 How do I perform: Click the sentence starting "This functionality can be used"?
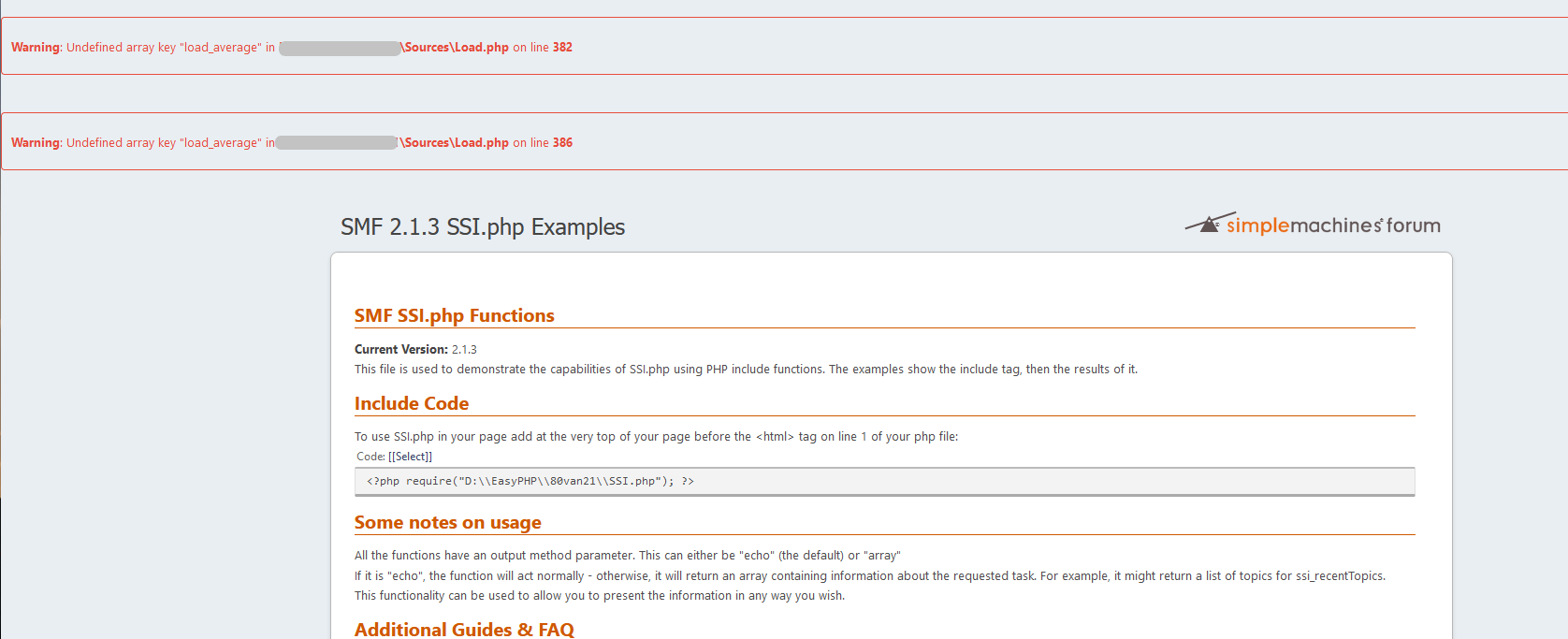coord(599,596)
